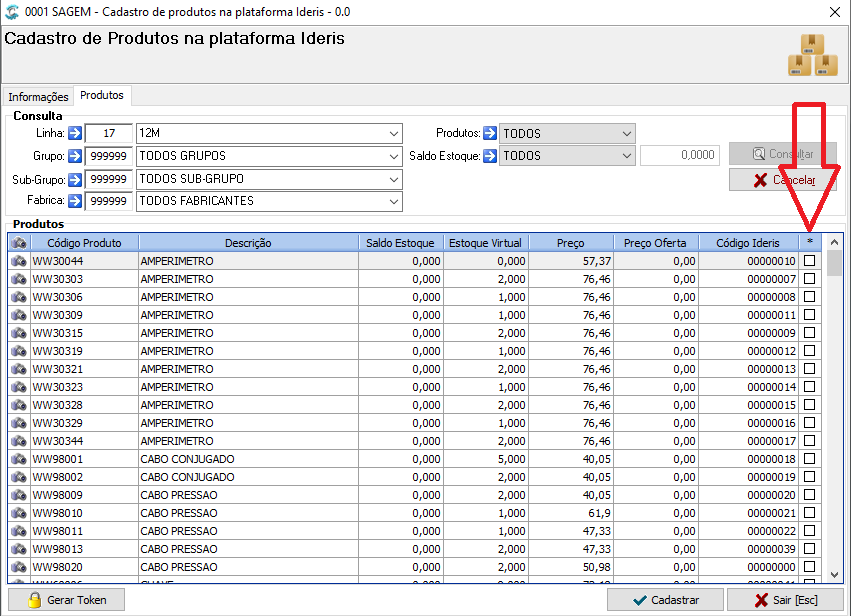The width and height of the screenshot is (851, 616).
Task: Check the box for product WW30303
Action: (809, 278)
